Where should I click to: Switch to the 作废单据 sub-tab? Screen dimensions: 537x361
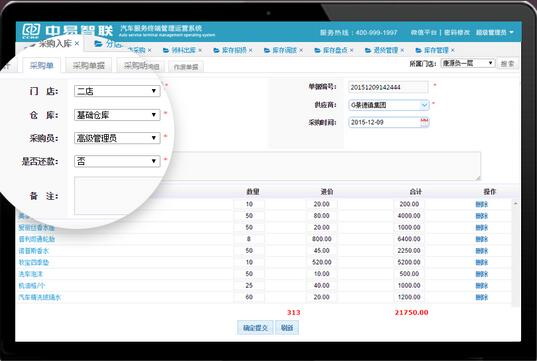tap(186, 67)
